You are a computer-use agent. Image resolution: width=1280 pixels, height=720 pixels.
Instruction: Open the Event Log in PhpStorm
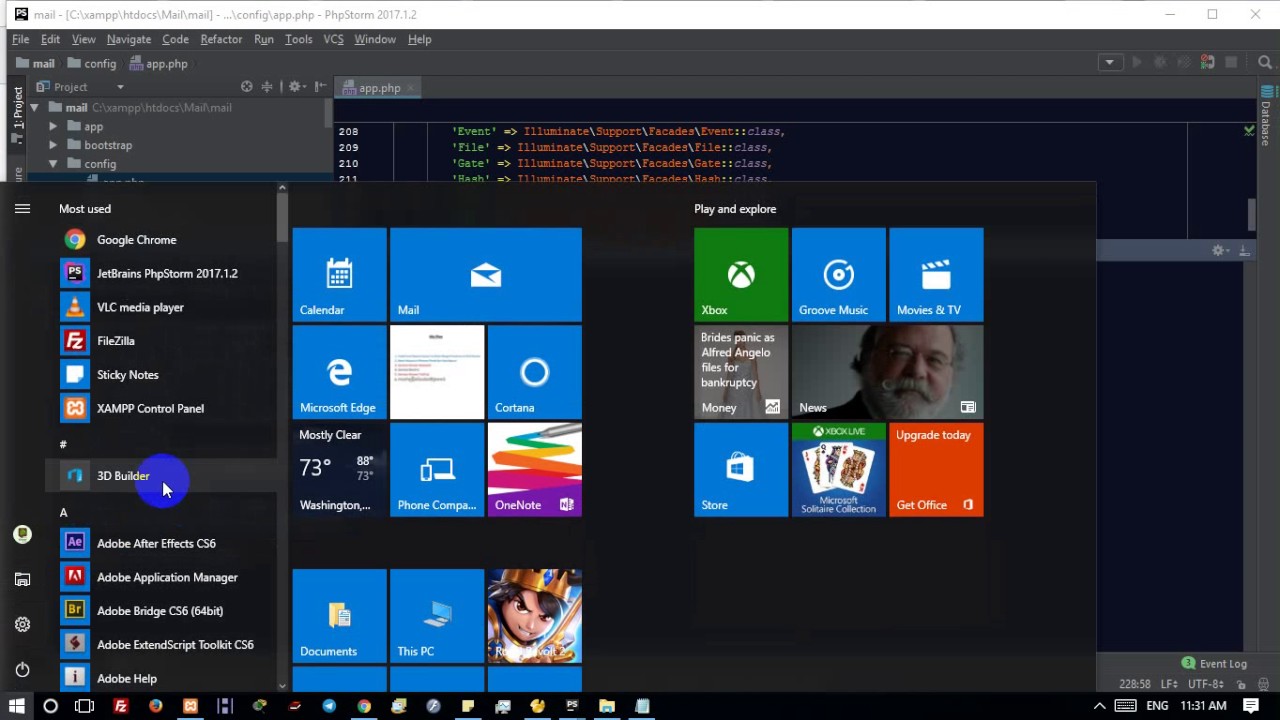point(1214,664)
